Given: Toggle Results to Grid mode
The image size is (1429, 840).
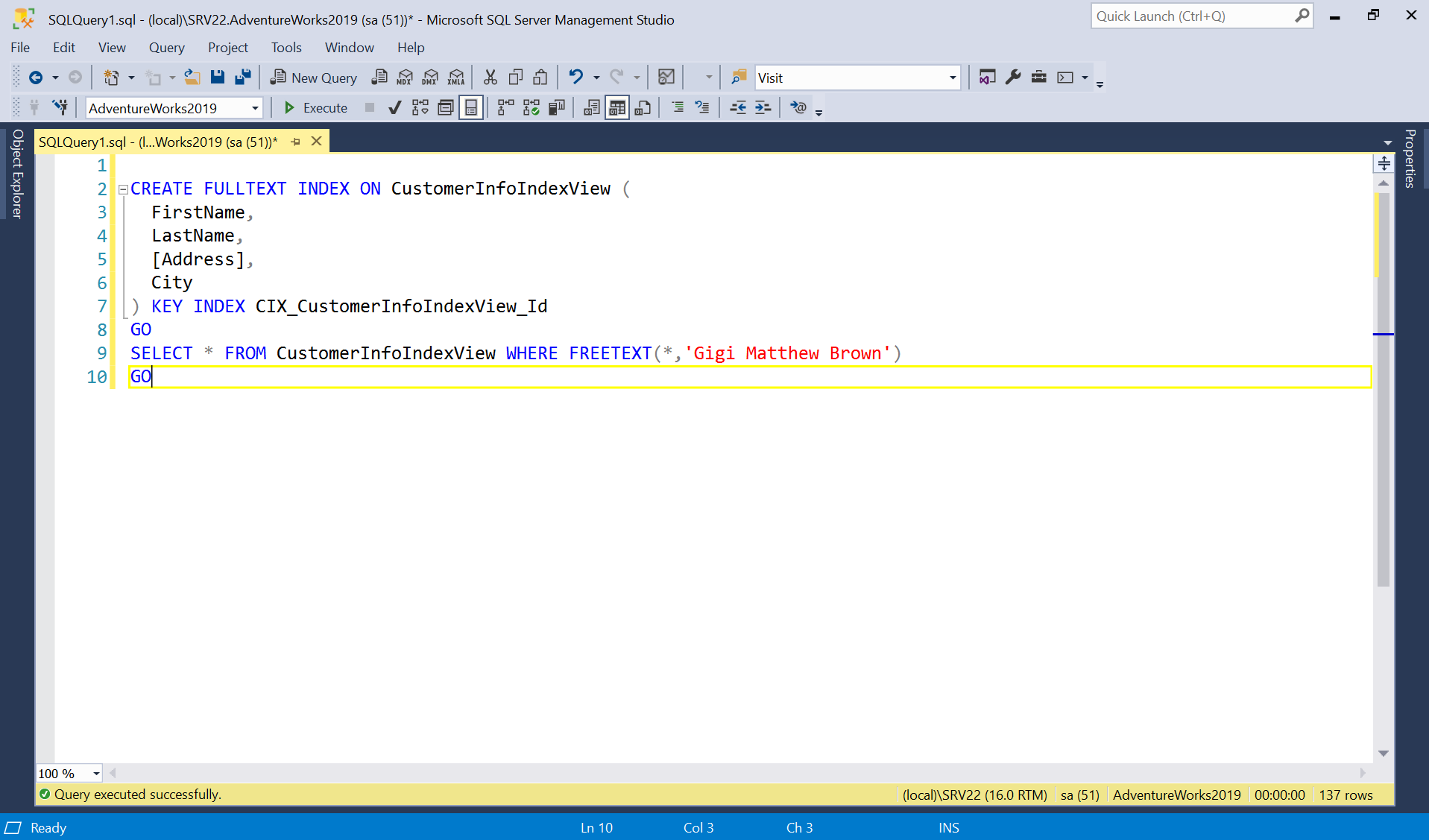Looking at the screenshot, I should click(x=617, y=108).
